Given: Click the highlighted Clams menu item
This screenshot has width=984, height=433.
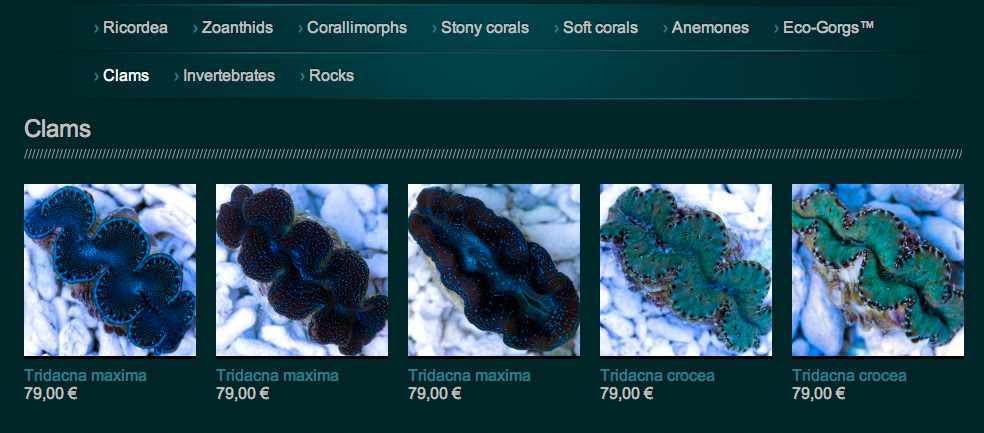Looking at the screenshot, I should point(126,75).
